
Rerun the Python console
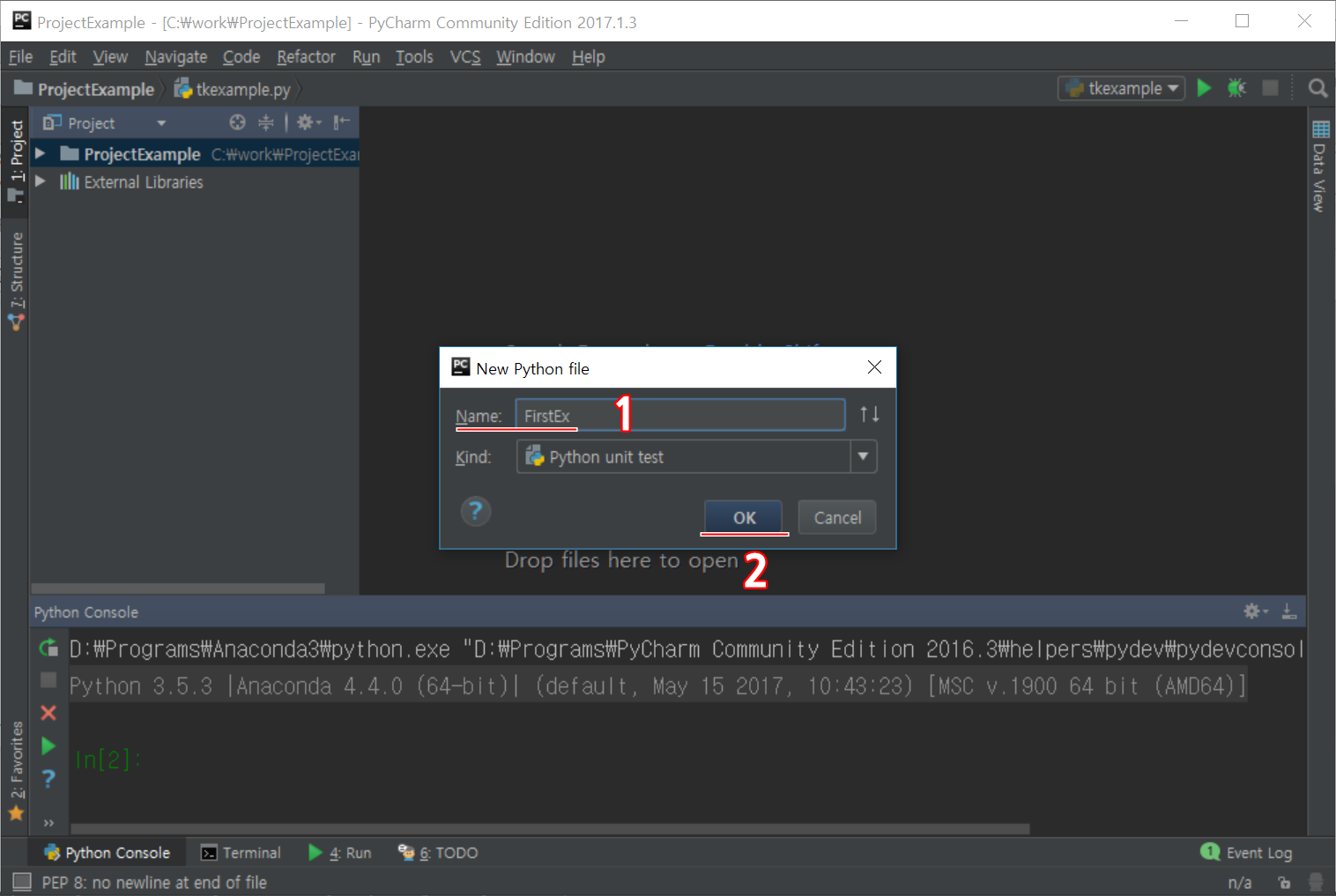click(x=48, y=648)
